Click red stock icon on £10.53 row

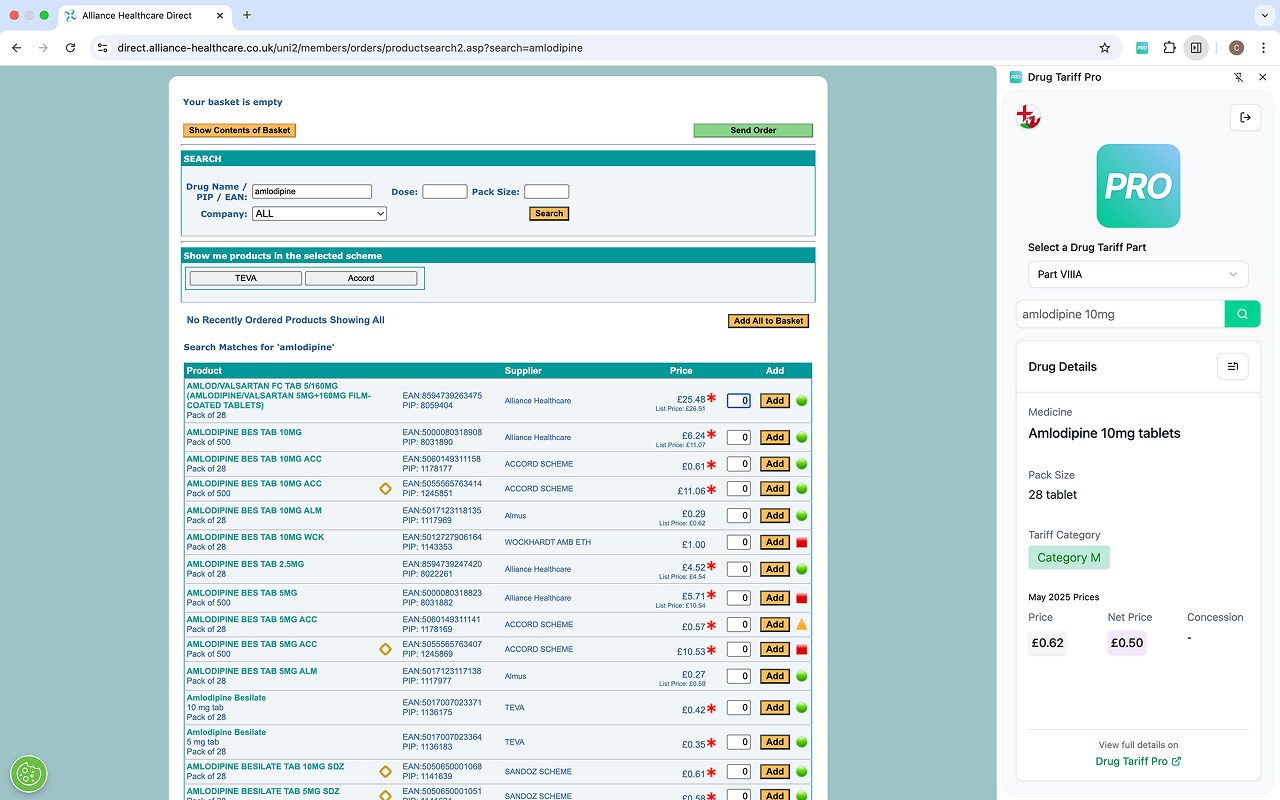801,649
